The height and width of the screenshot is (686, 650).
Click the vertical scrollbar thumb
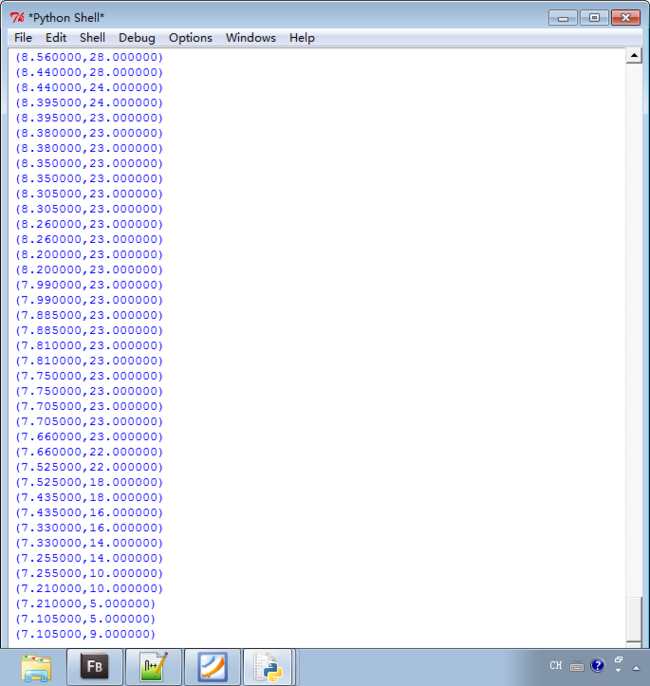(x=634, y=619)
